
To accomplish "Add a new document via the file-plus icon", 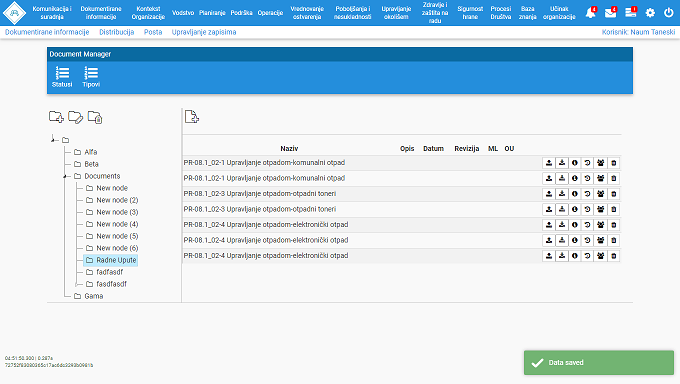I will point(192,116).
